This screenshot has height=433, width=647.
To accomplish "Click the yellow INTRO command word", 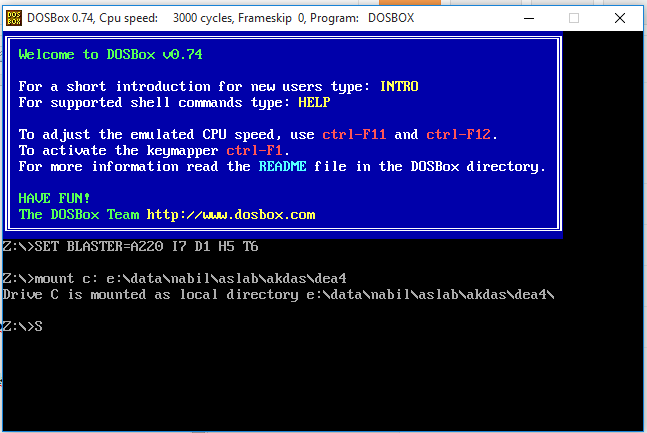I will 399,86.
